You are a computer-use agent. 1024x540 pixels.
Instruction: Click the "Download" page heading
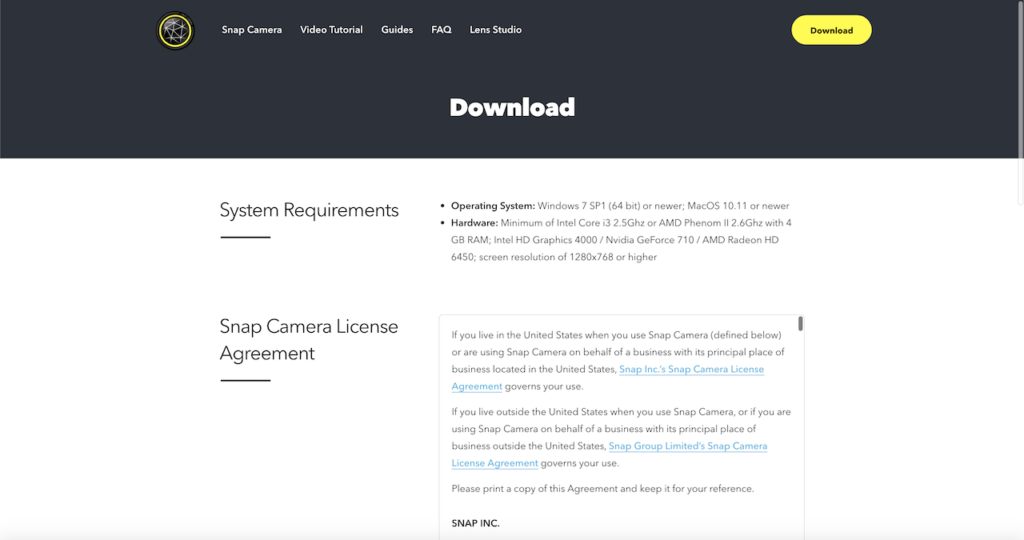click(512, 107)
